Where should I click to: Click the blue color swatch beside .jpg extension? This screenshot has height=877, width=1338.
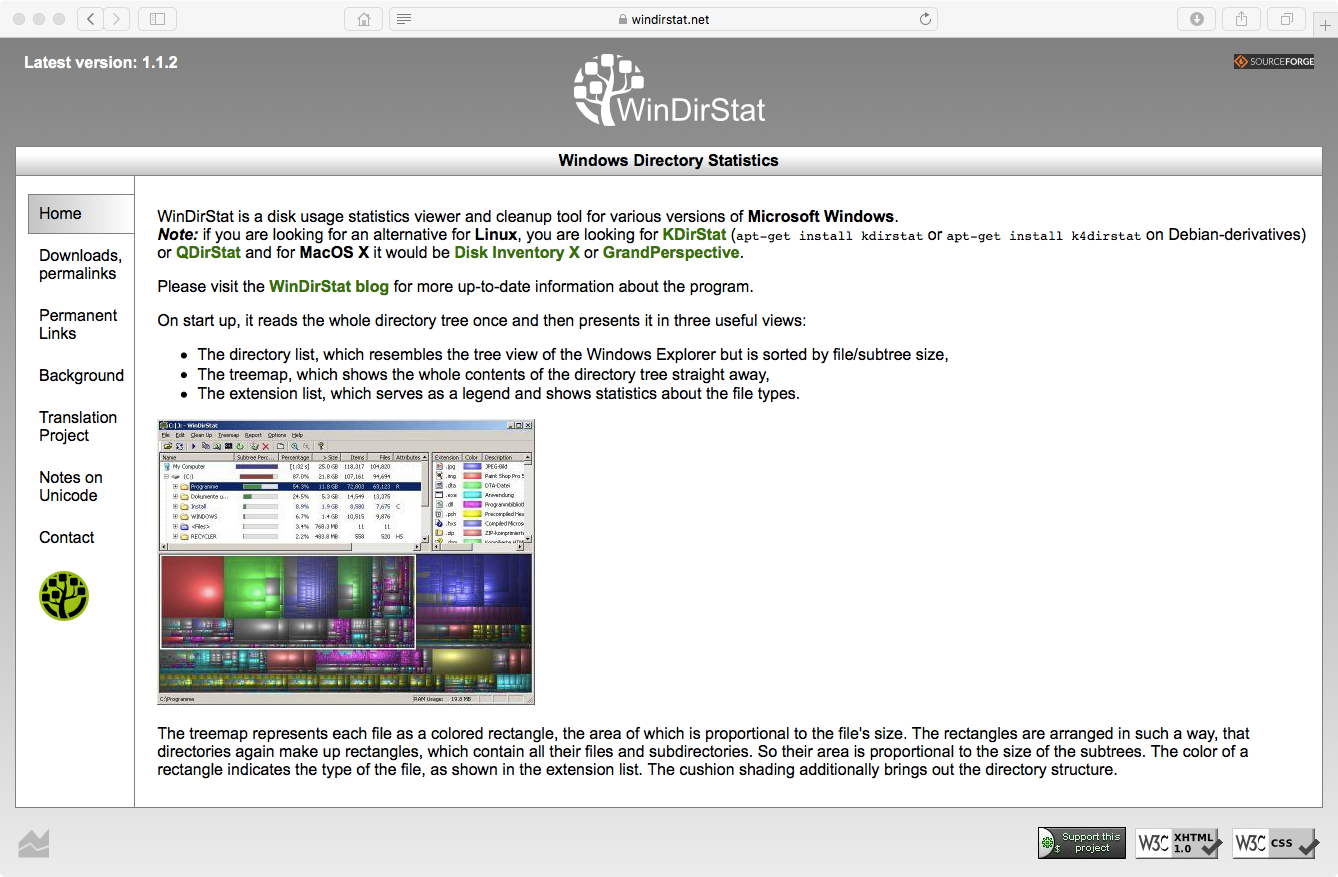tap(472, 466)
